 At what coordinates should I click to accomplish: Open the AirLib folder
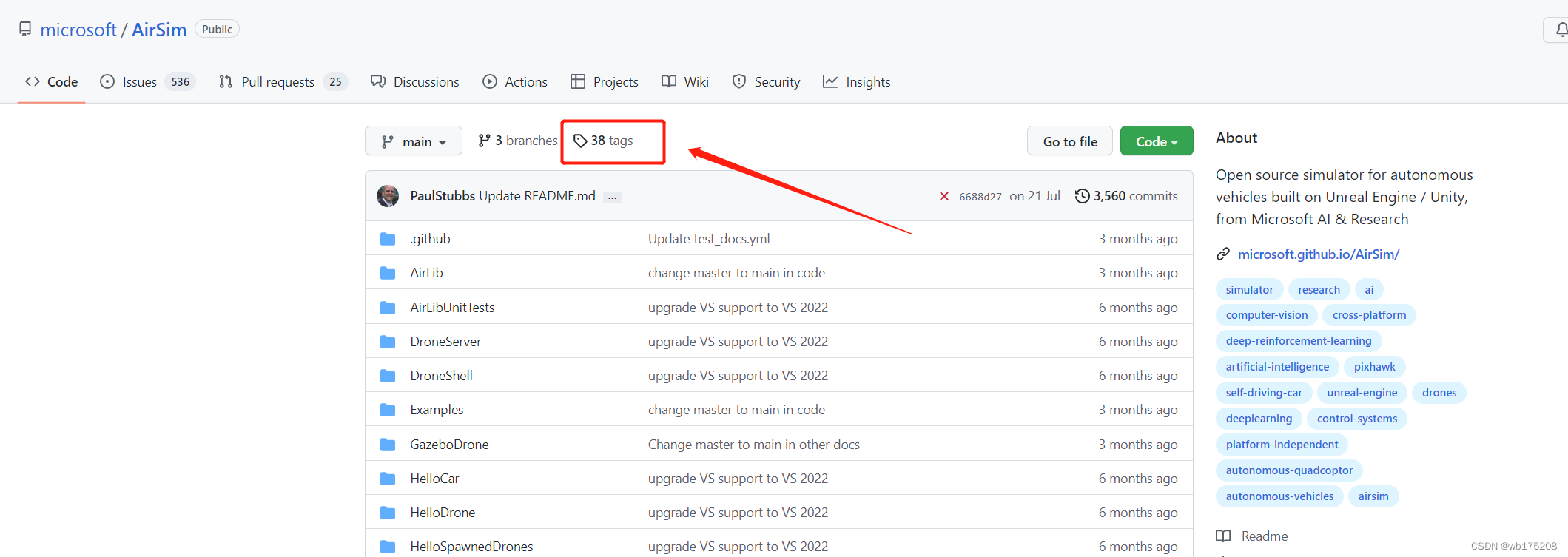coord(427,273)
